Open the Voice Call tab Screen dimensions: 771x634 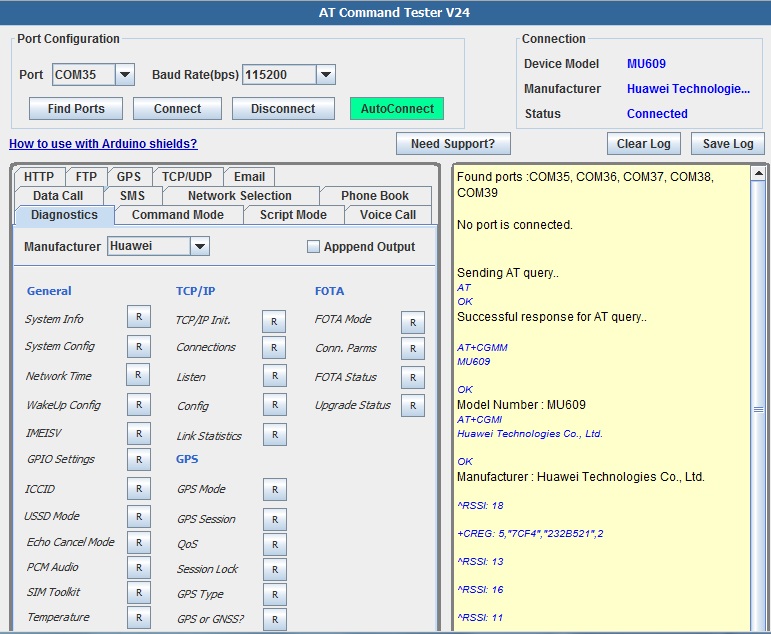[388, 215]
